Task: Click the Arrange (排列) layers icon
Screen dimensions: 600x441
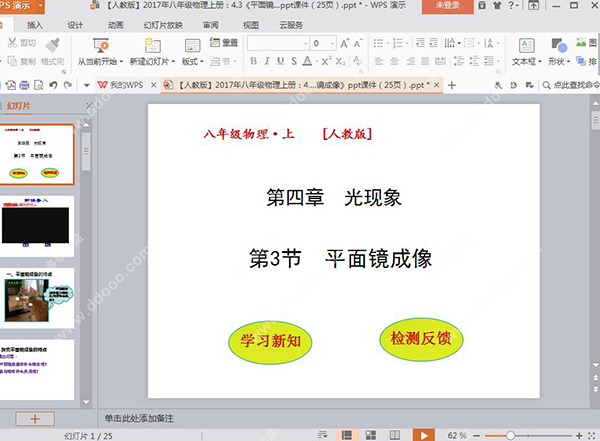Action: (581, 61)
